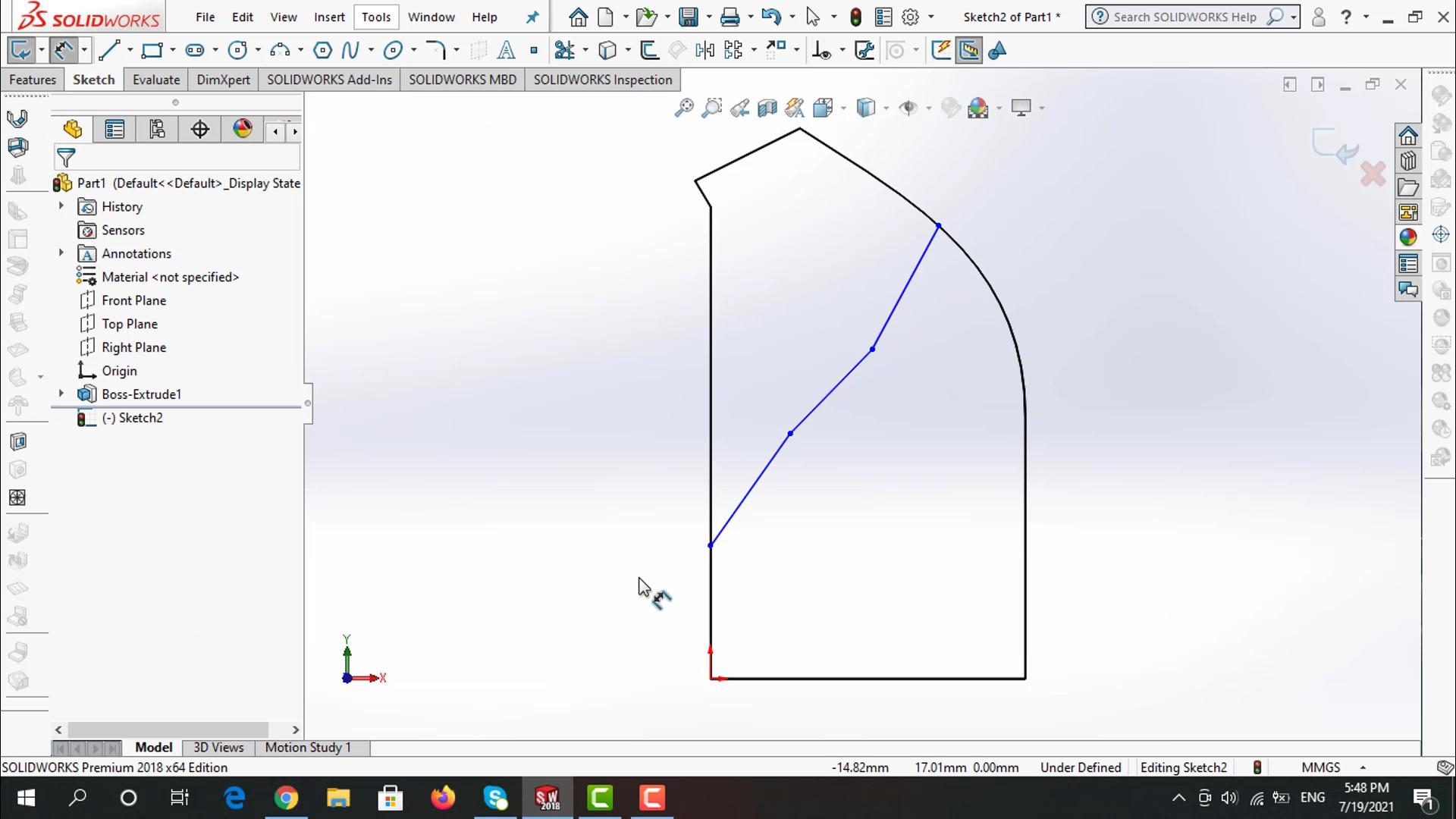
Task: Click the Sketch Text tool
Action: [506, 51]
